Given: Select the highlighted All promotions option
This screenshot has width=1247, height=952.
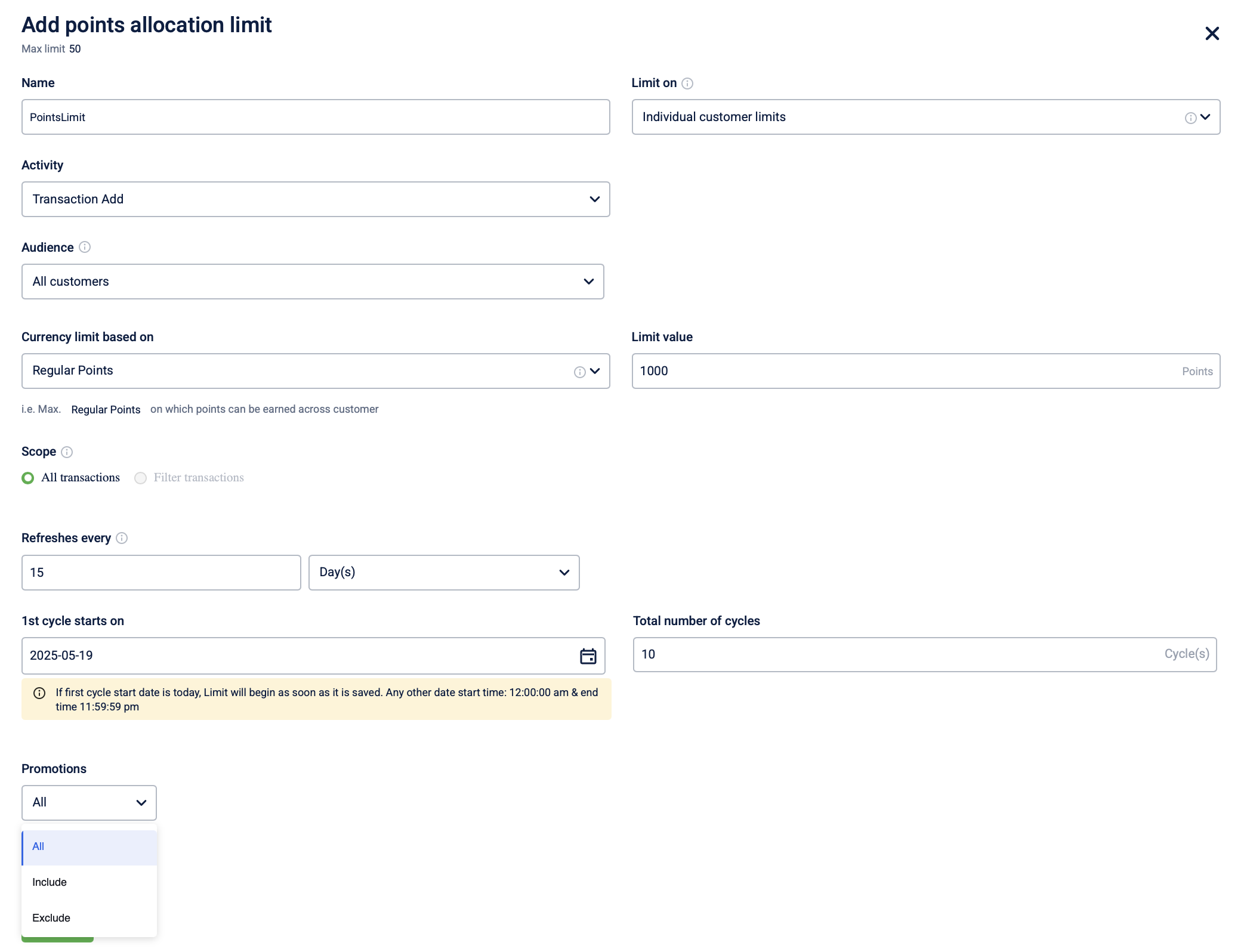Looking at the screenshot, I should tap(38, 846).
